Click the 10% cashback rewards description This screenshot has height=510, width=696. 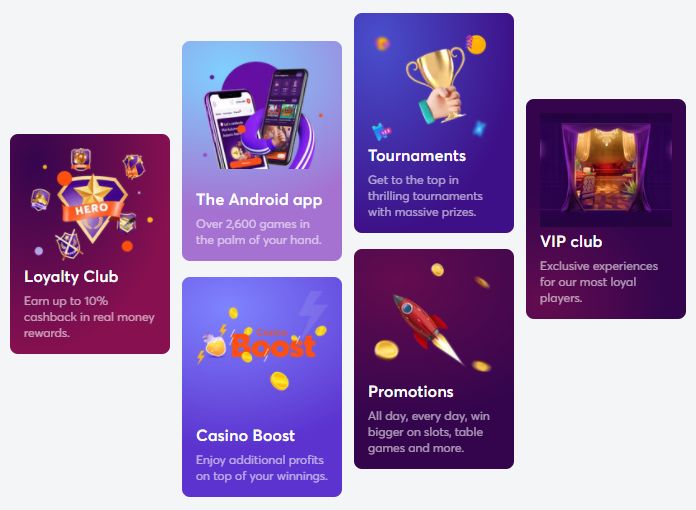pyautogui.click(x=89, y=317)
